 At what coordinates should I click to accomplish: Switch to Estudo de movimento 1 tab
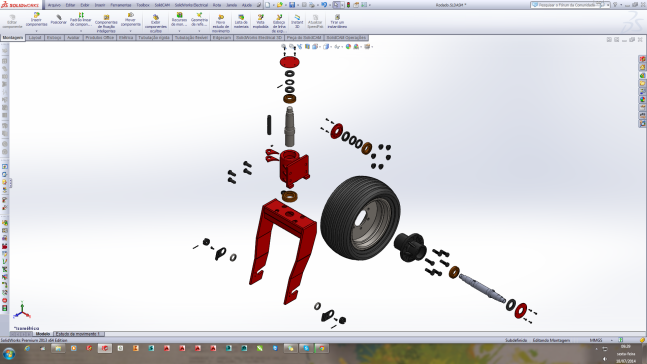(x=78, y=333)
